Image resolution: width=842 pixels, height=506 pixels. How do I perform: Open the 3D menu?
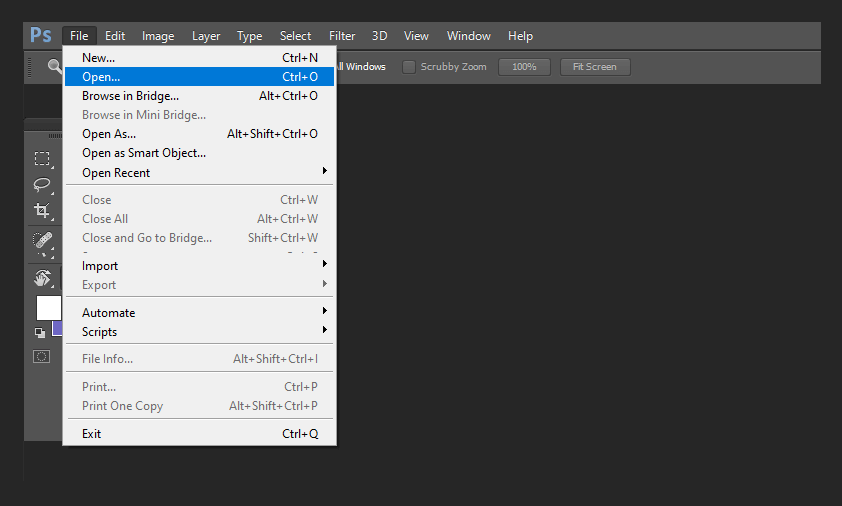coord(380,36)
